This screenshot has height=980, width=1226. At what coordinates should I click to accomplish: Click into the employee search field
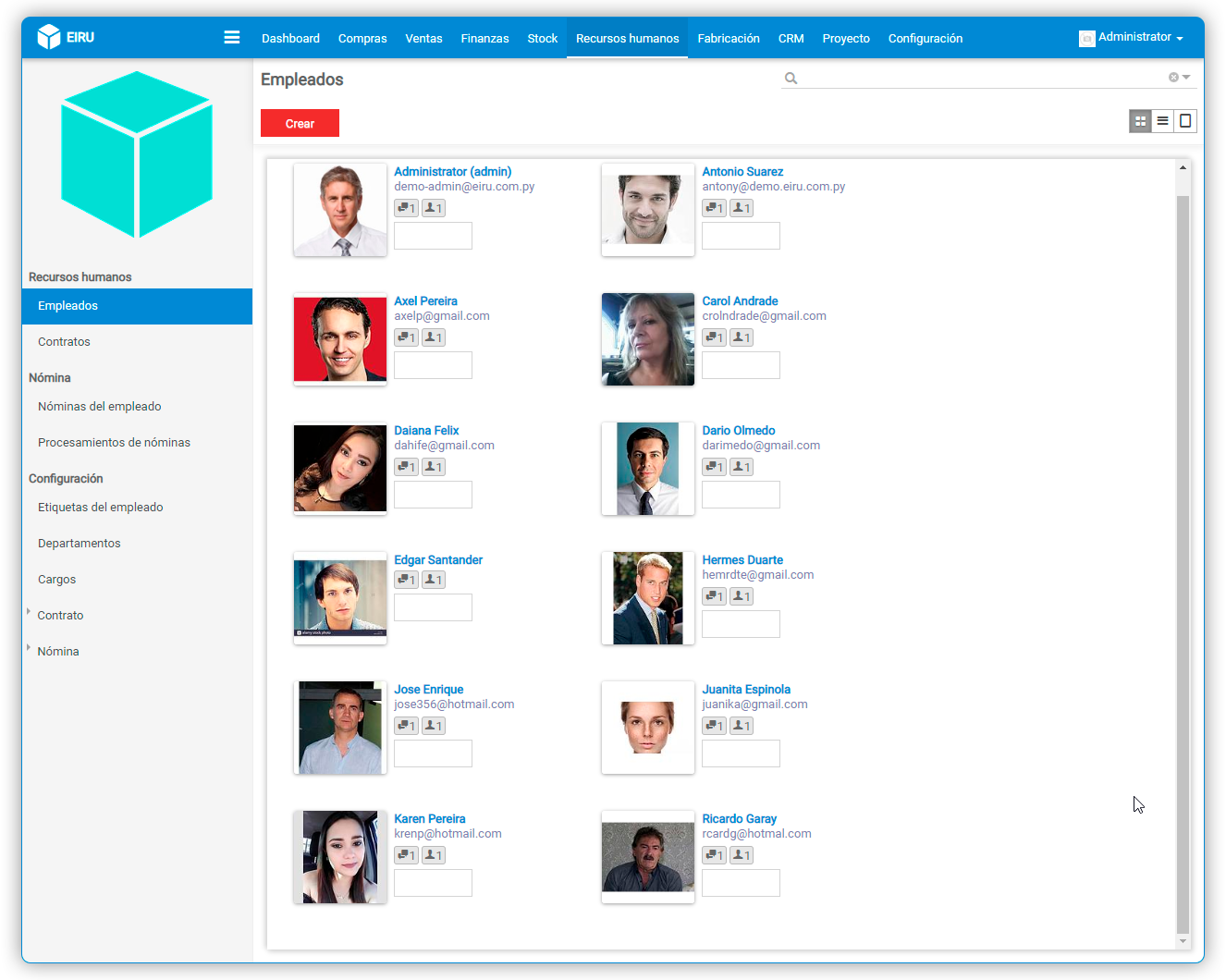coord(980,78)
